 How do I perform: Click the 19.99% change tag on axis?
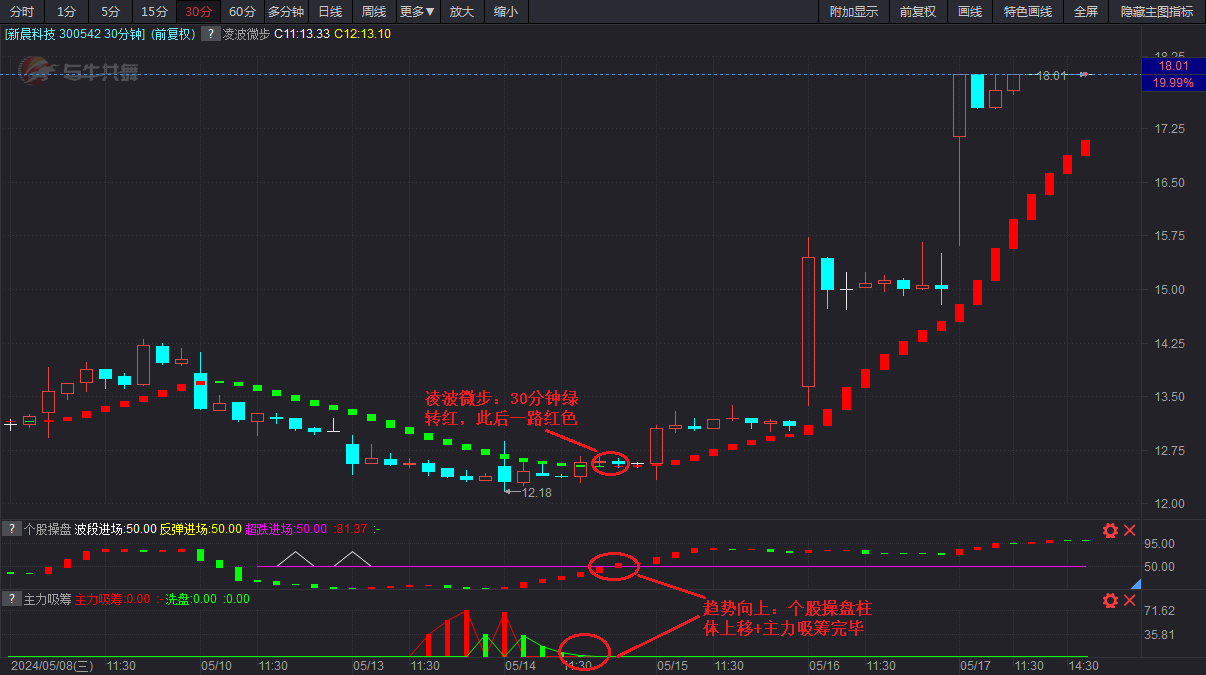(1172, 83)
